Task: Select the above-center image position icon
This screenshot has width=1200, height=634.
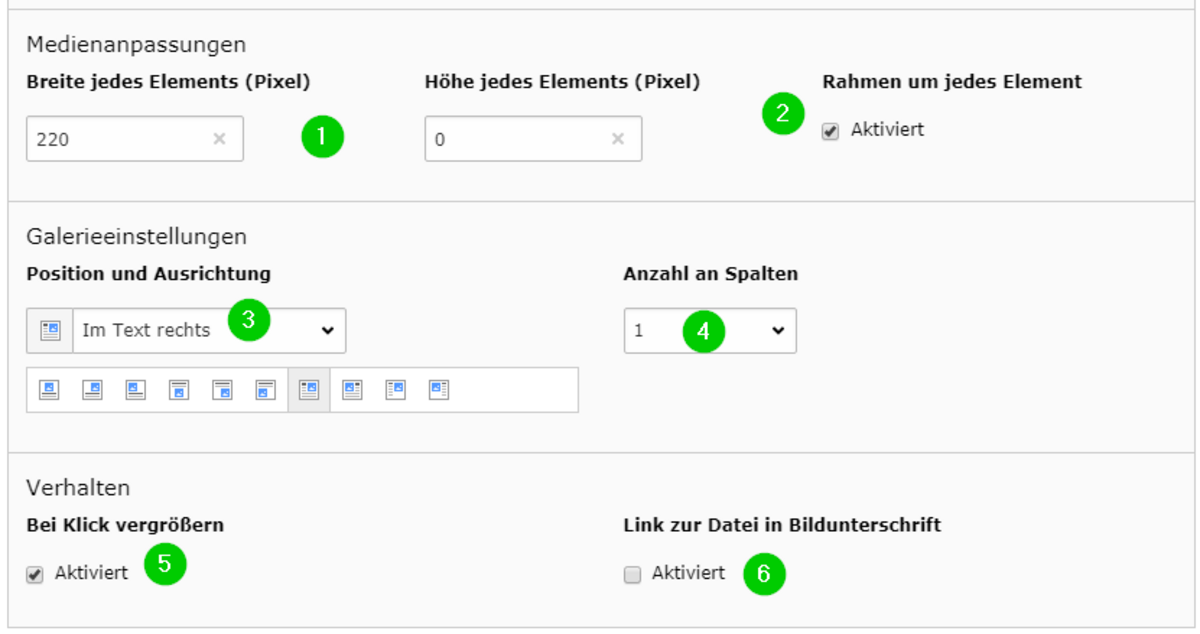Action: [x=49, y=390]
